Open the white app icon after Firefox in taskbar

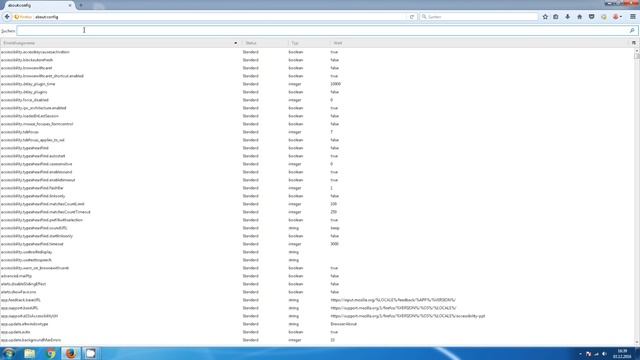91,353
